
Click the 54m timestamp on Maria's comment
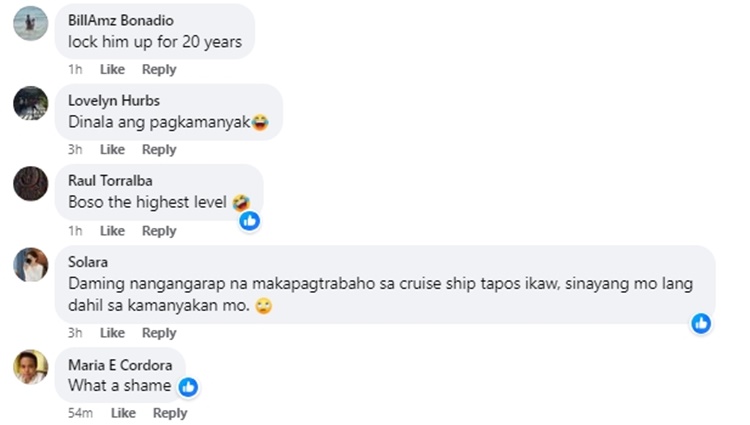point(80,413)
